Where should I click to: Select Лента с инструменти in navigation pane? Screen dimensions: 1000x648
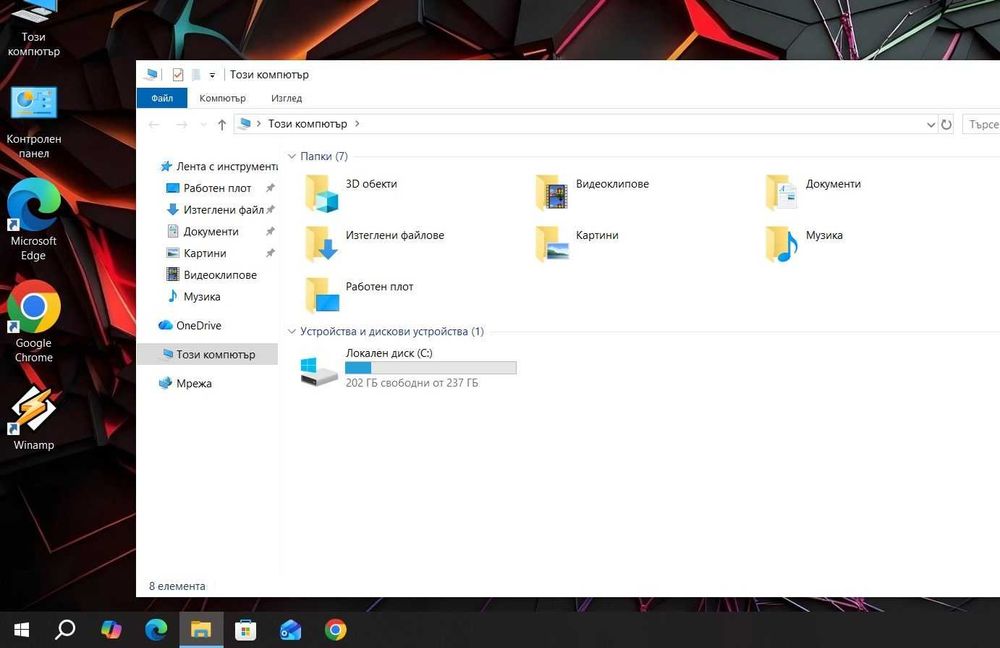[217, 166]
